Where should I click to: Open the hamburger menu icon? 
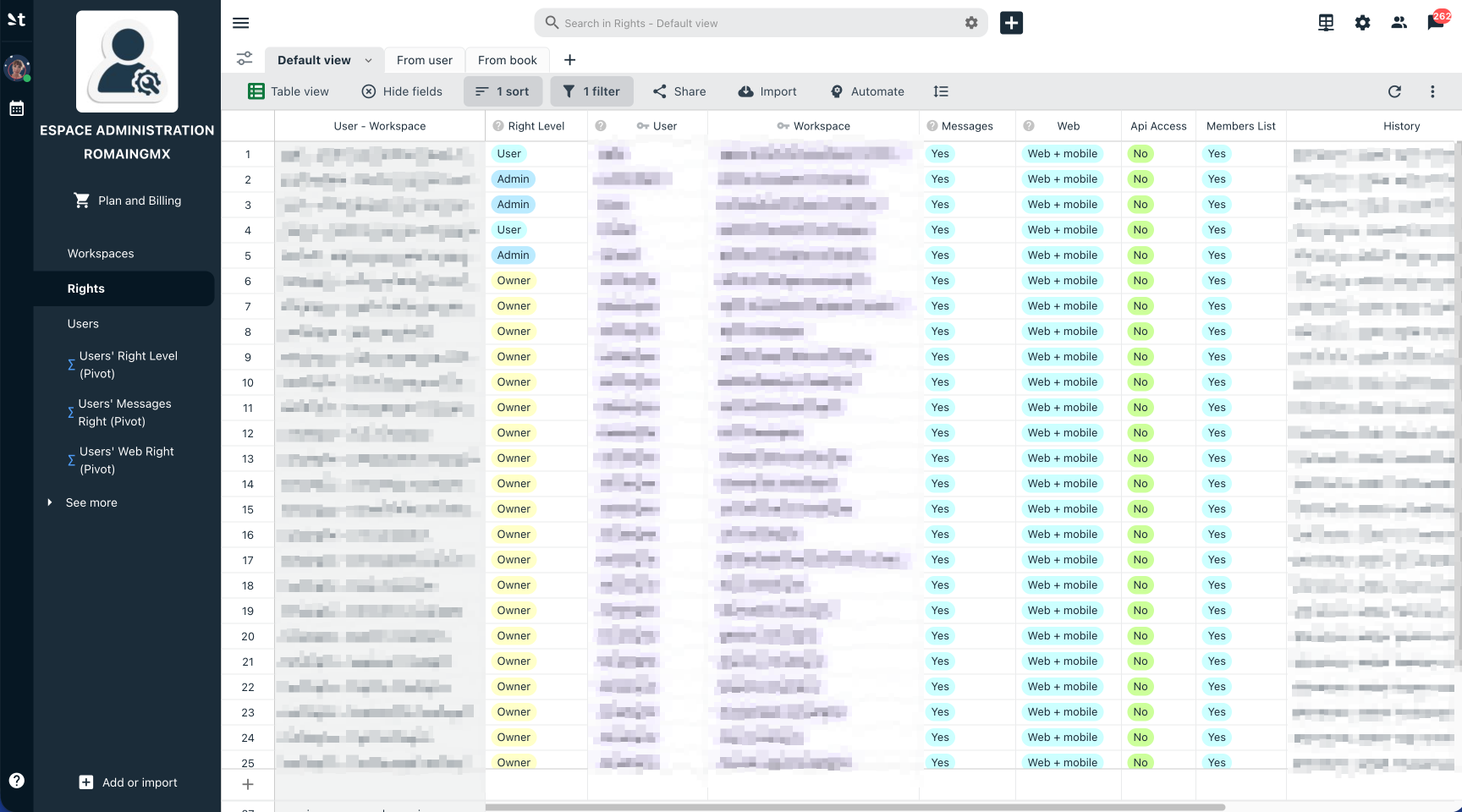click(240, 23)
